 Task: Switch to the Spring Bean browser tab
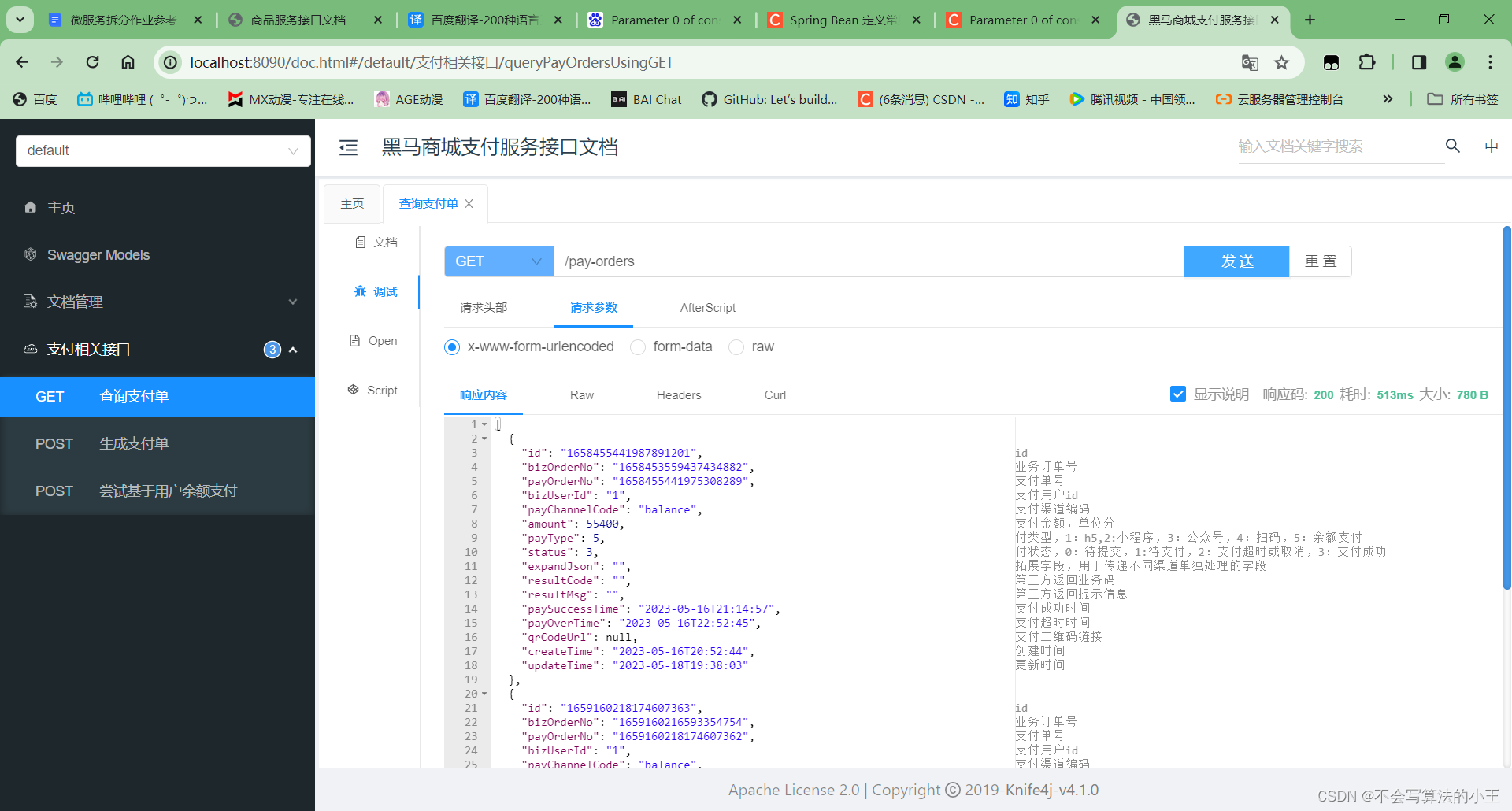point(843,20)
